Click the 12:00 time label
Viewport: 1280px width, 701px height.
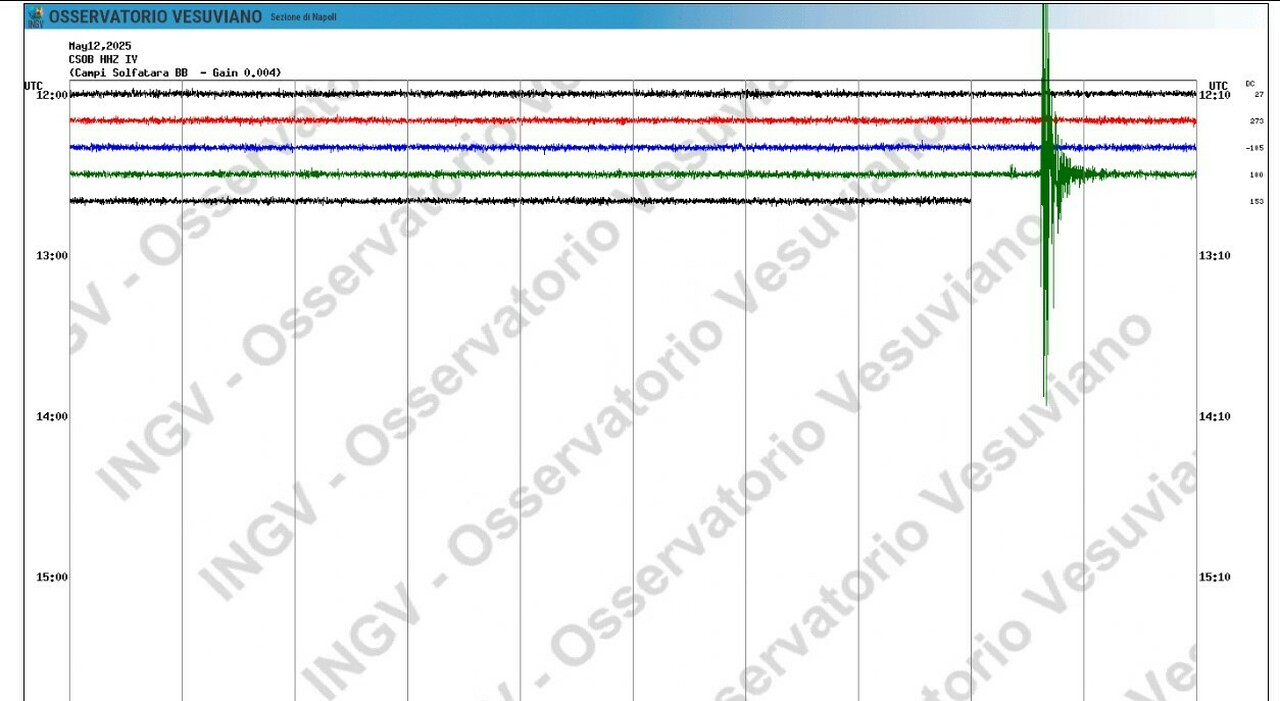click(51, 95)
